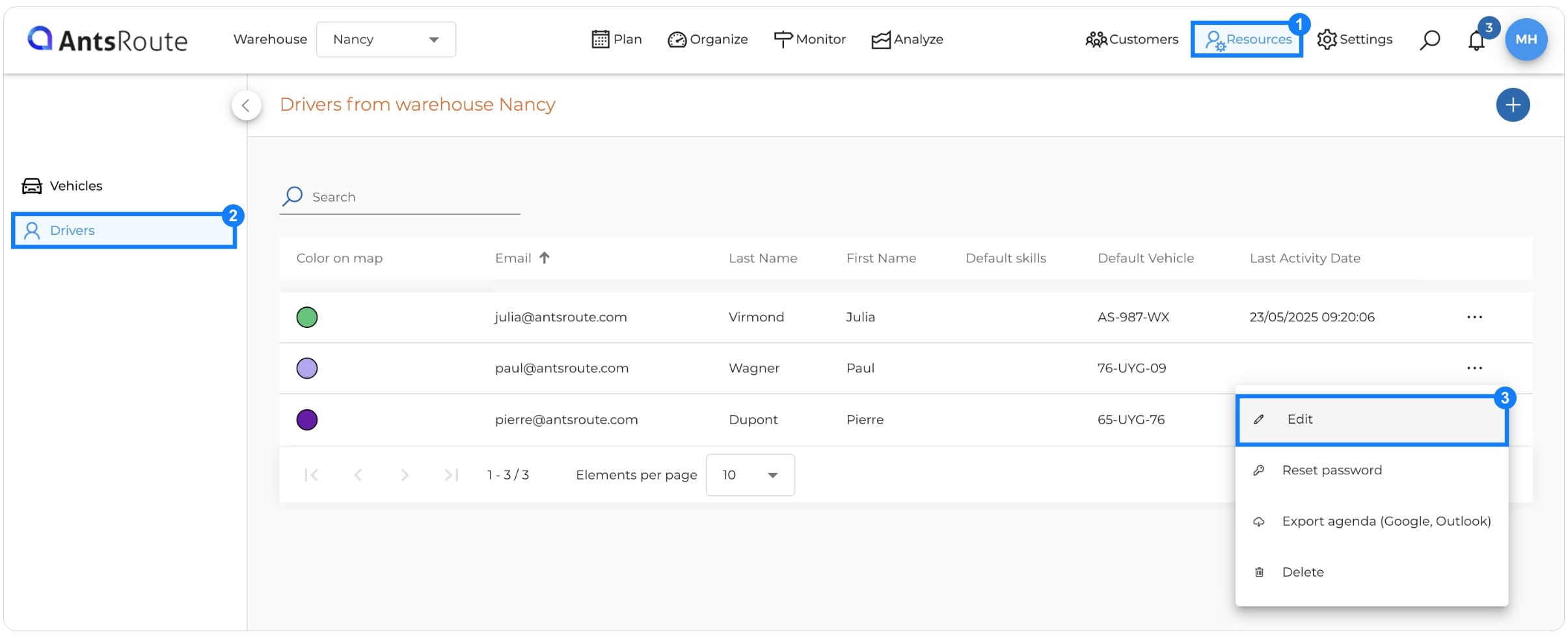
Task: Go to next page of results
Action: tap(405, 475)
